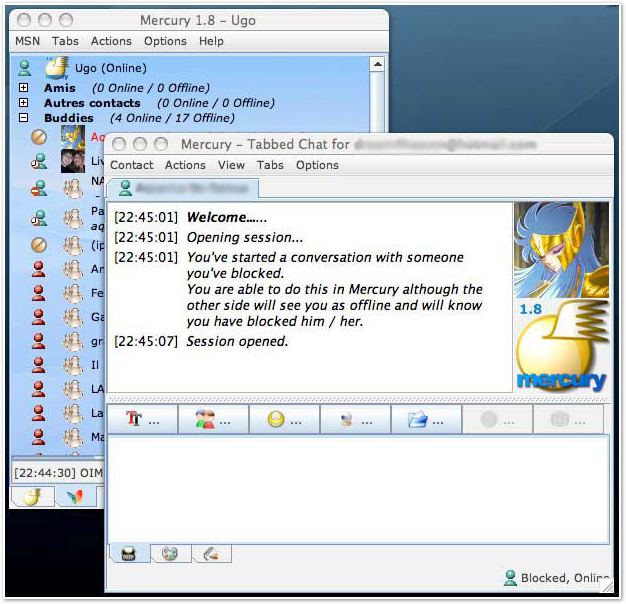This screenshot has height=604, width=626.
Task: Click the away status icon beside 'Pa' contact
Action: (x=39, y=218)
